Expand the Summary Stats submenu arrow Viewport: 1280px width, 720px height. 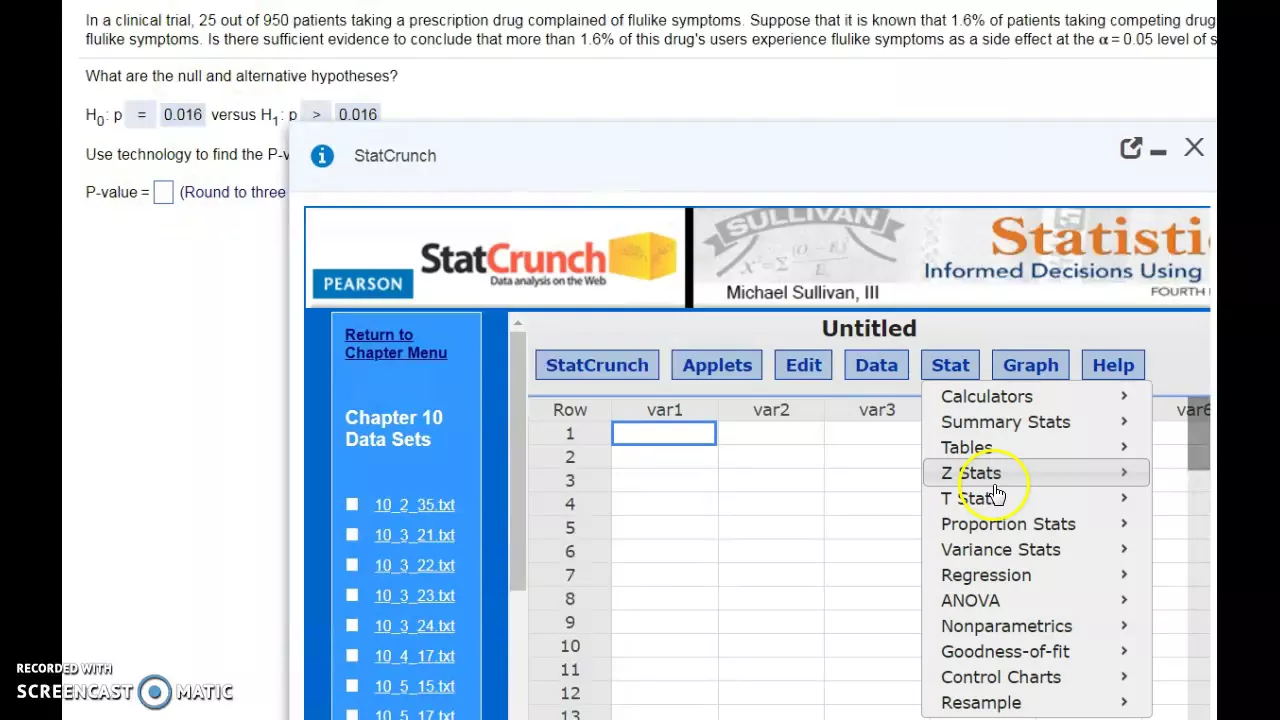(1124, 422)
